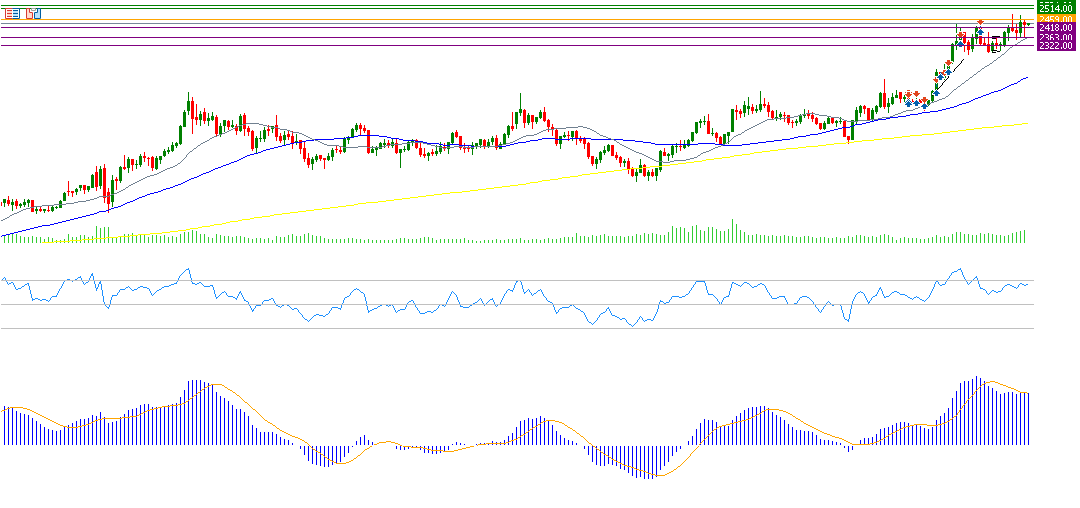Select the green 2514.00 price label
Viewport: 1080px width, 508px height.
pyautogui.click(x=1056, y=7)
